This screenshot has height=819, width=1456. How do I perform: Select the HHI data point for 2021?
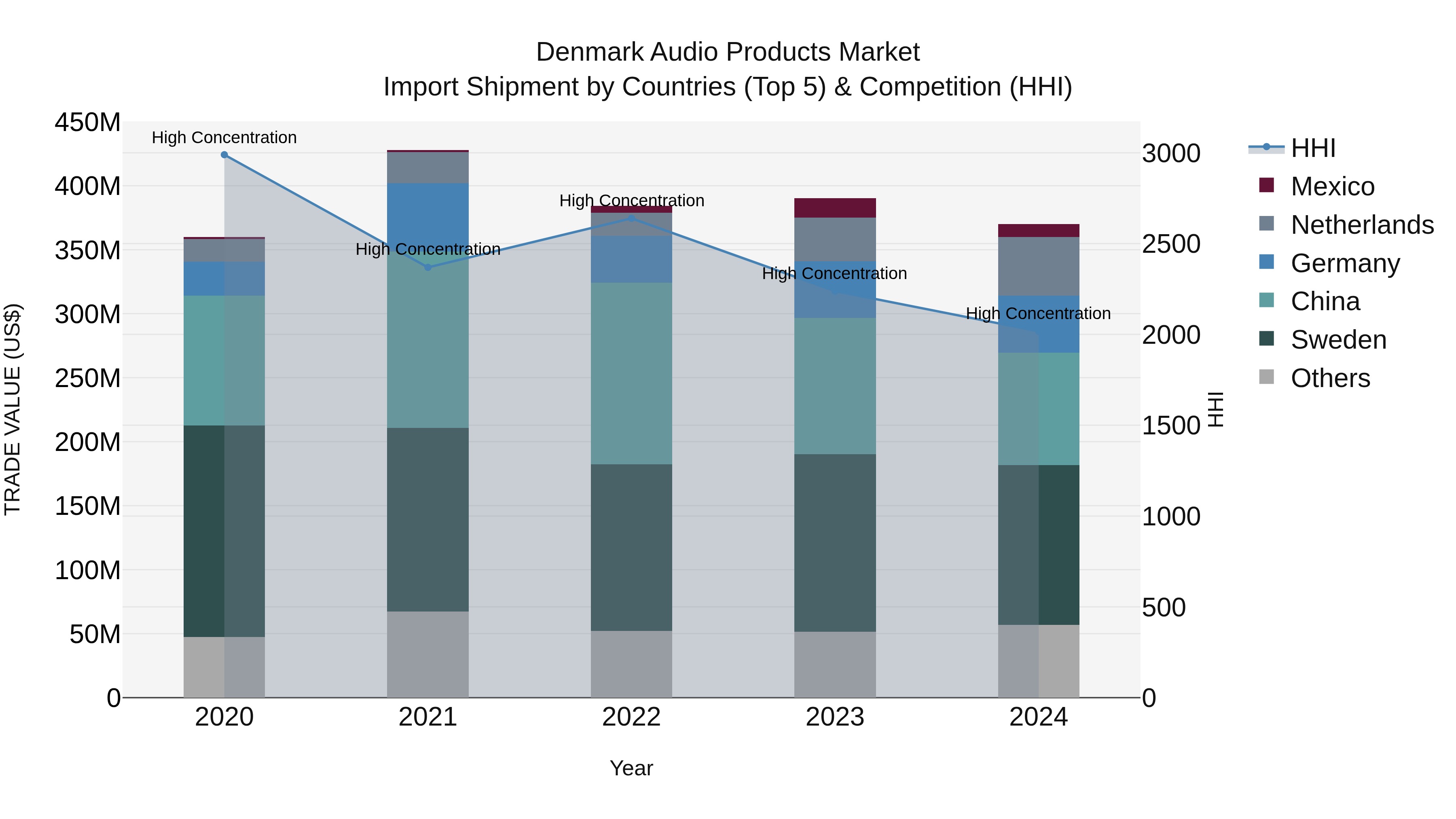coord(428,267)
